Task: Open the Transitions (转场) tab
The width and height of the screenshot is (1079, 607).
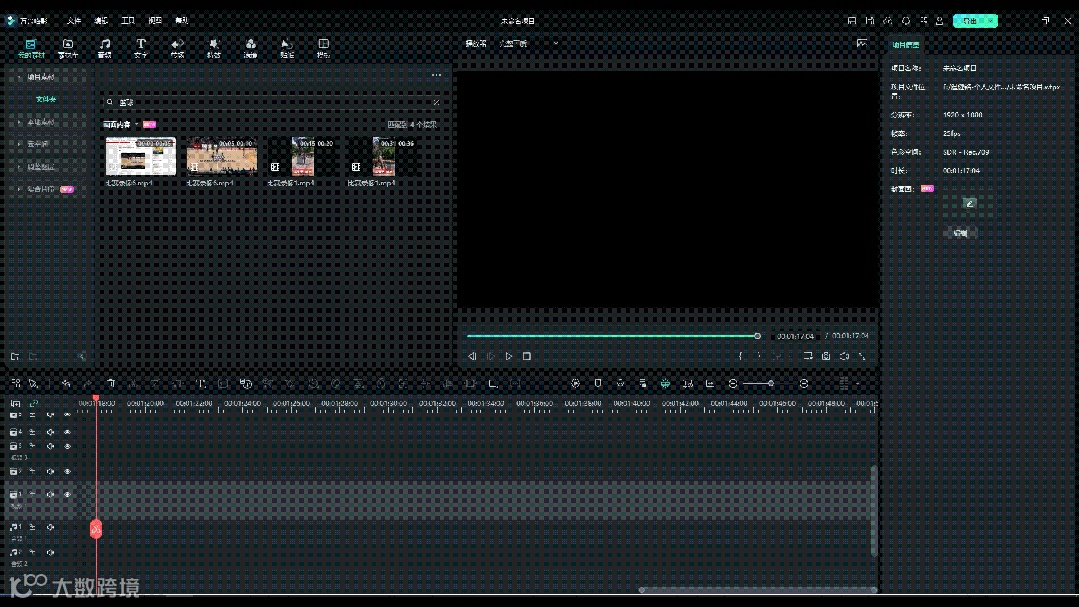Action: pos(178,48)
